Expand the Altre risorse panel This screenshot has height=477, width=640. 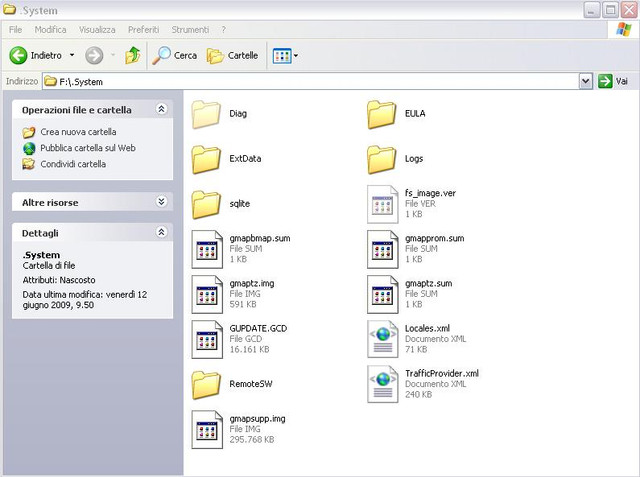coord(161,202)
